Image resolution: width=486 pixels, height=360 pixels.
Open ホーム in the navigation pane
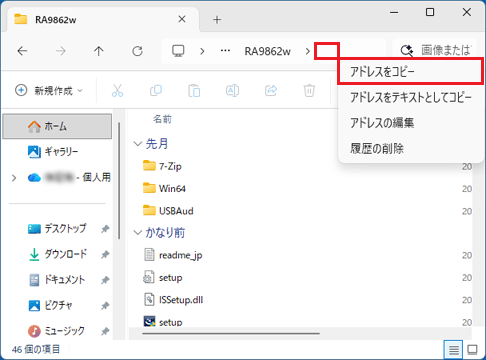(x=57, y=126)
